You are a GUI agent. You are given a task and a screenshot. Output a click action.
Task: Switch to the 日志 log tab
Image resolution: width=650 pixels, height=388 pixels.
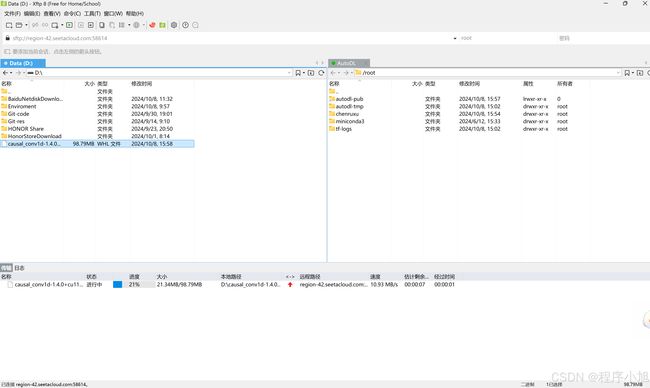click(x=19, y=268)
